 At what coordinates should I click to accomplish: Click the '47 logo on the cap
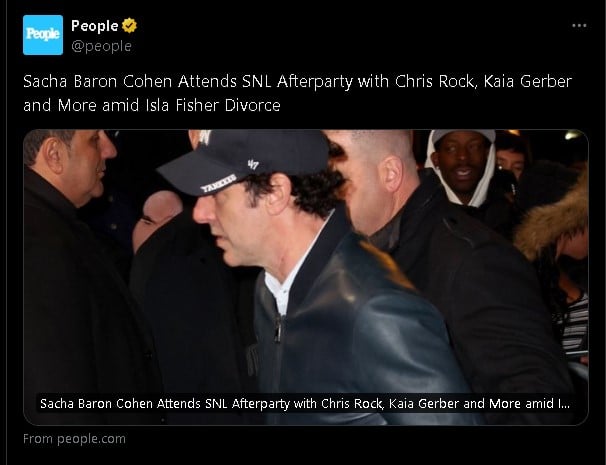[x=253, y=165]
